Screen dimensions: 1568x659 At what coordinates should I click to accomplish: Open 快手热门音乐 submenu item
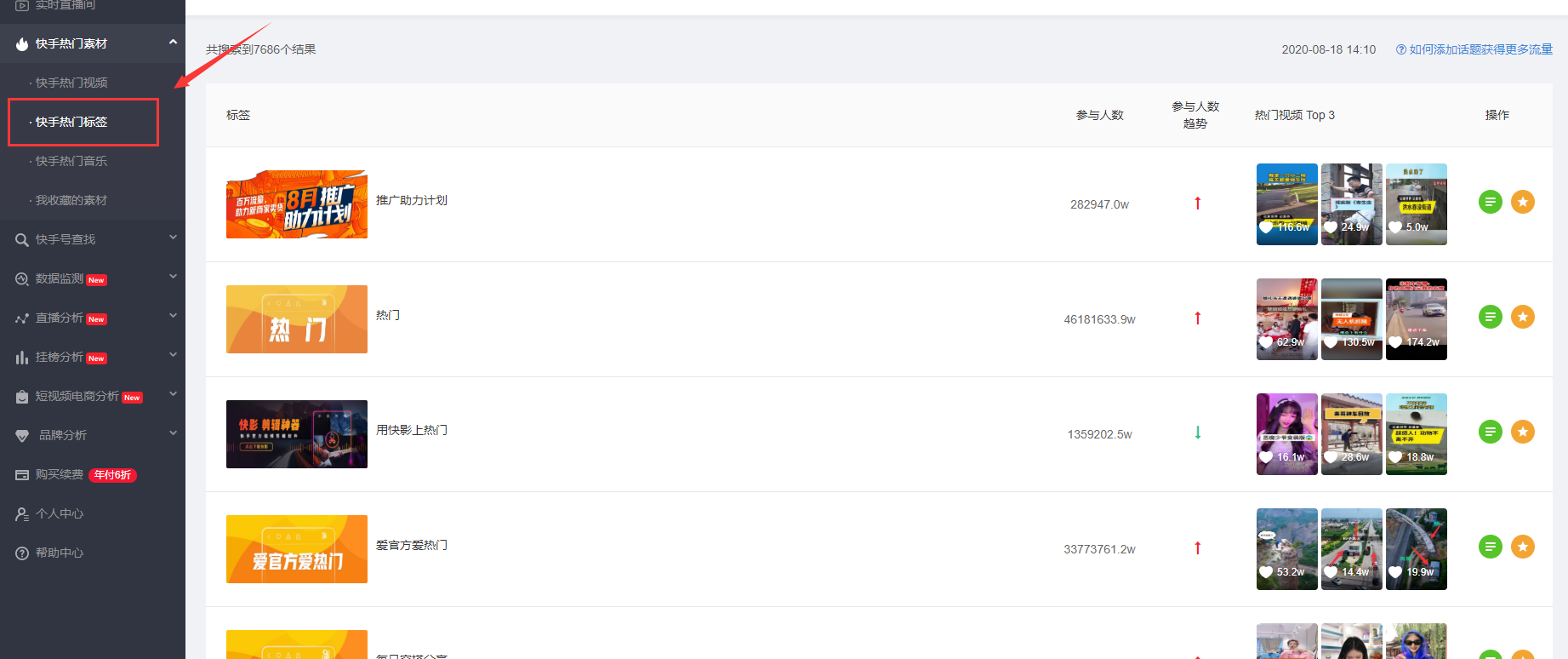(71, 161)
